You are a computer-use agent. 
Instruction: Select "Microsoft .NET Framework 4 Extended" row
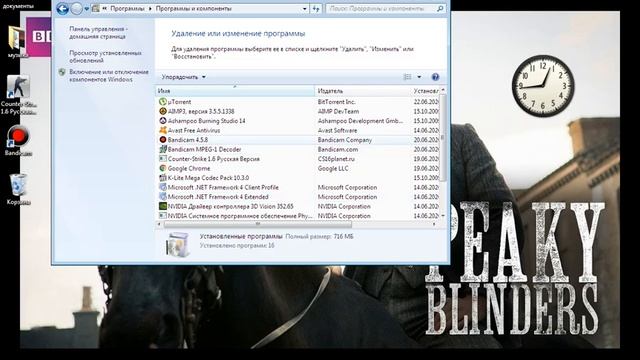297,196
